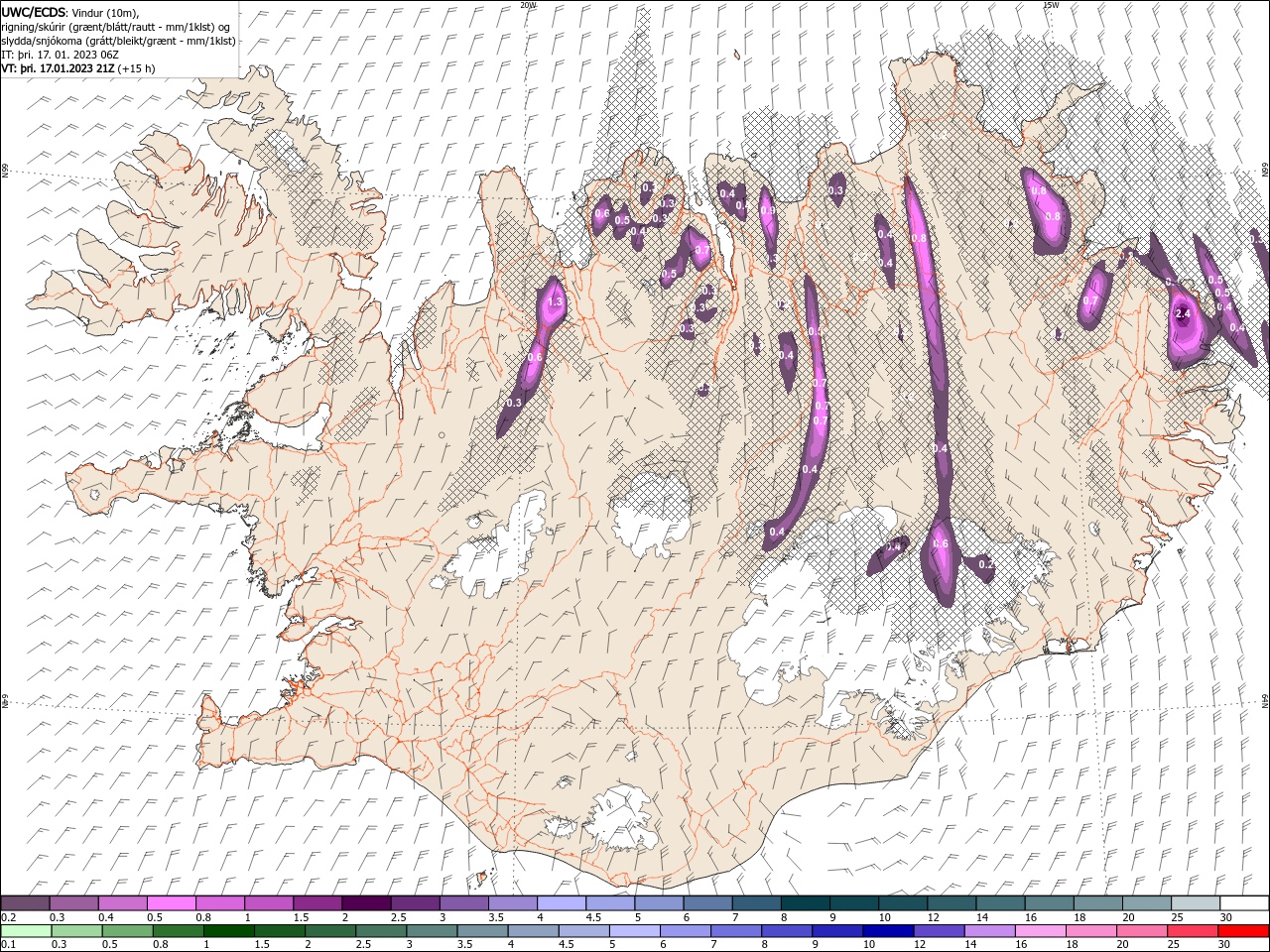The height and width of the screenshot is (952, 1270).
Task: Select the grey 20 swatch in upper legend row
Action: pos(1147,903)
